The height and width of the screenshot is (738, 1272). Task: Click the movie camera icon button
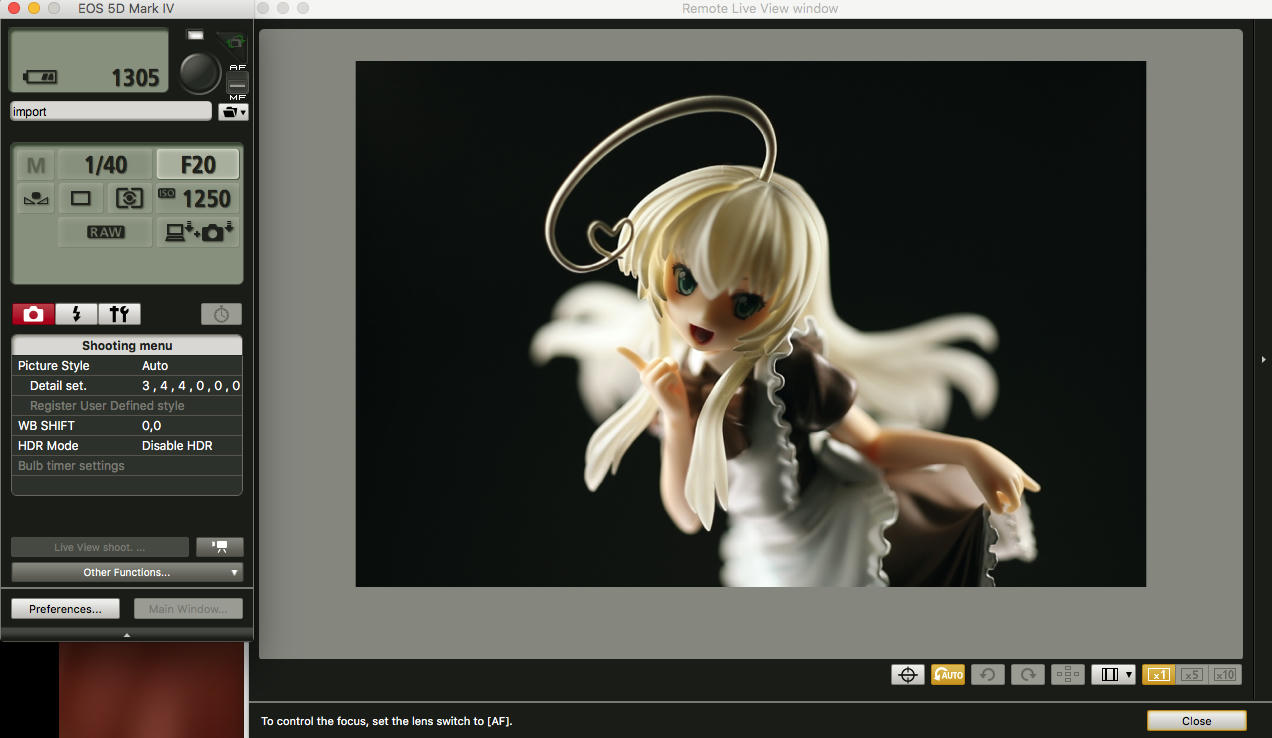click(x=220, y=547)
